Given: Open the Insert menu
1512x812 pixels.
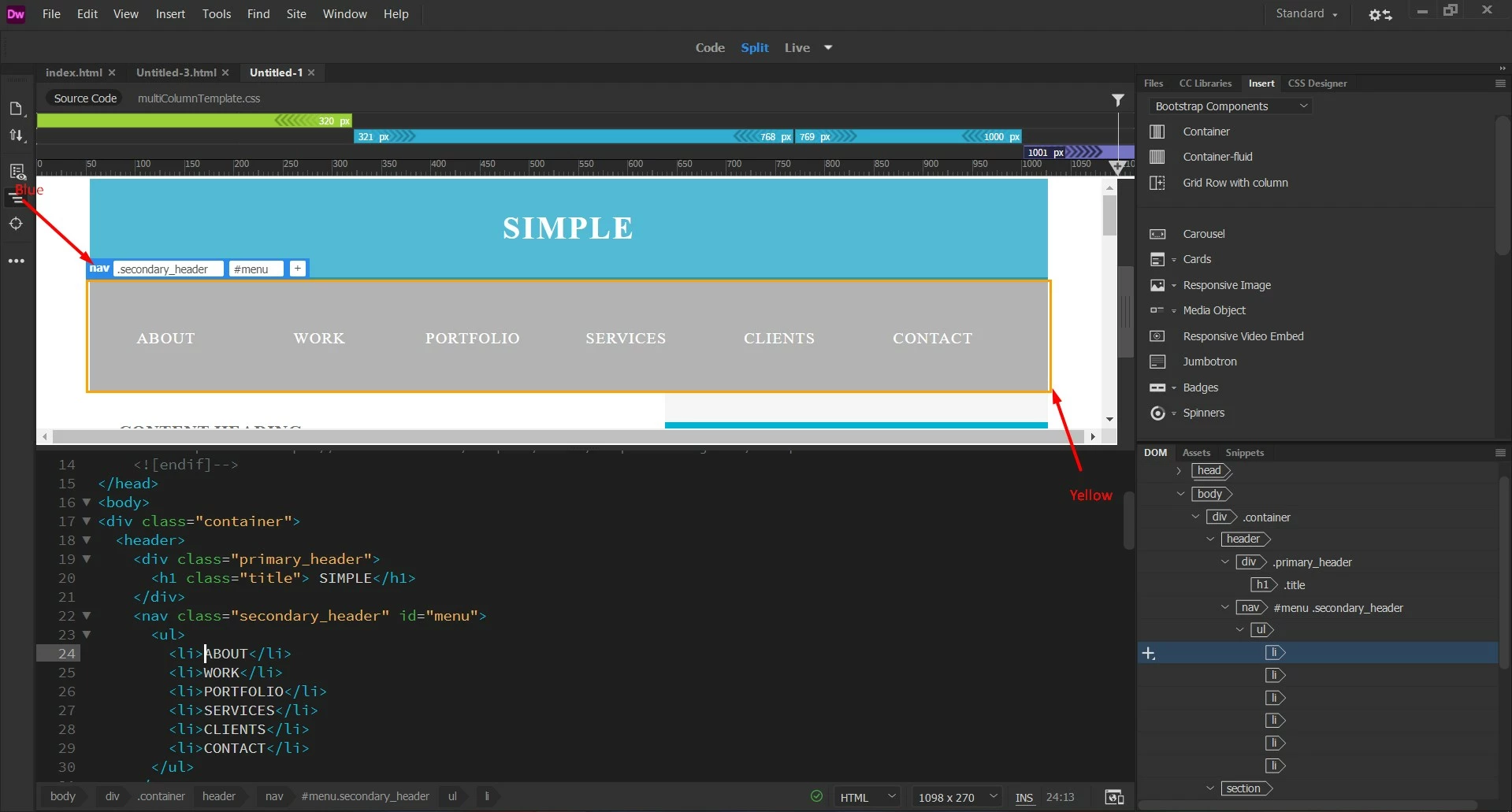Looking at the screenshot, I should tap(170, 14).
